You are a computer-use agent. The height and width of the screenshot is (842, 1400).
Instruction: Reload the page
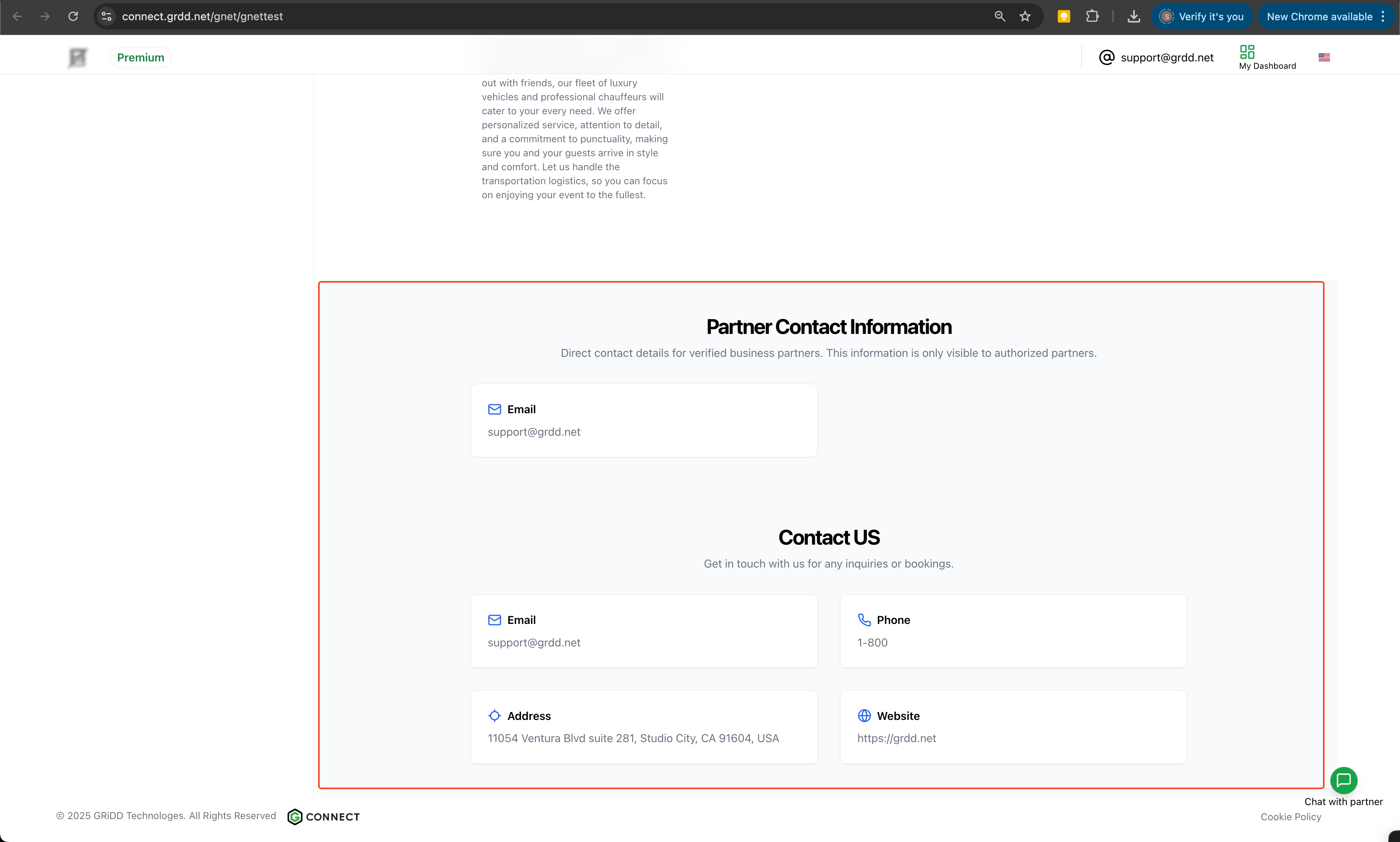73,16
